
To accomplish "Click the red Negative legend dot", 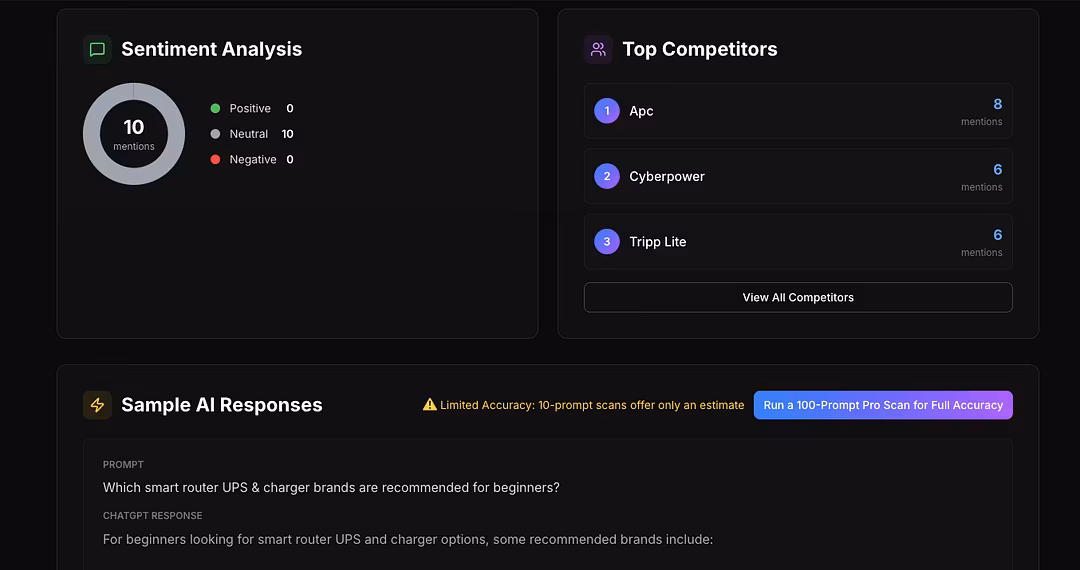I will (215, 159).
